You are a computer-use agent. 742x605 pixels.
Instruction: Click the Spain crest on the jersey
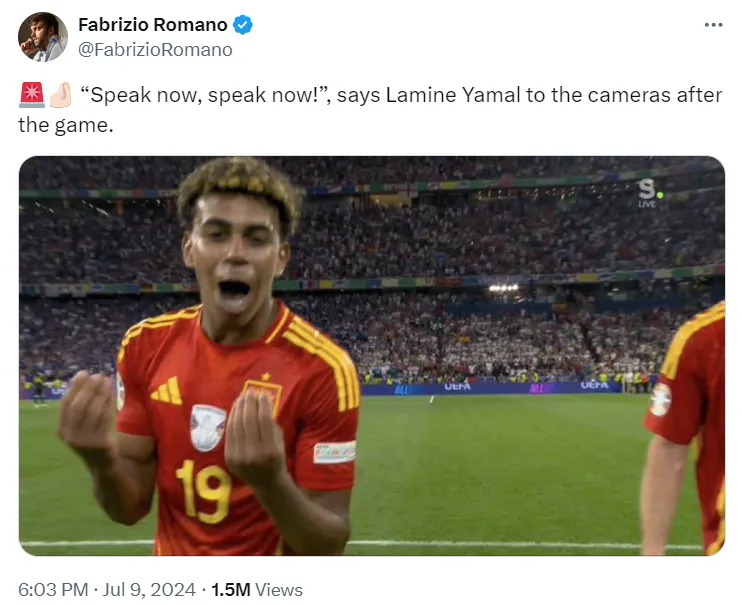[263, 393]
